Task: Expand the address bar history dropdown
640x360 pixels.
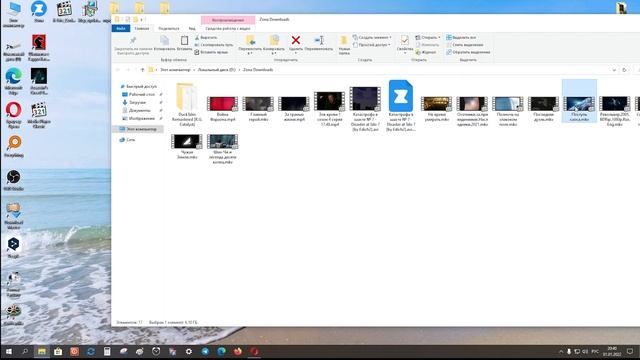Action: pyautogui.click(x=614, y=70)
